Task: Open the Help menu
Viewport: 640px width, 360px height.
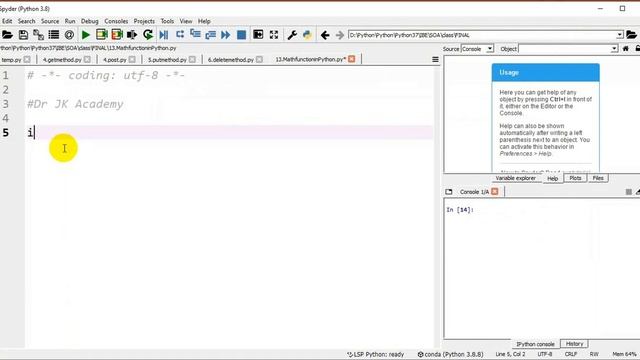Action: (204, 21)
